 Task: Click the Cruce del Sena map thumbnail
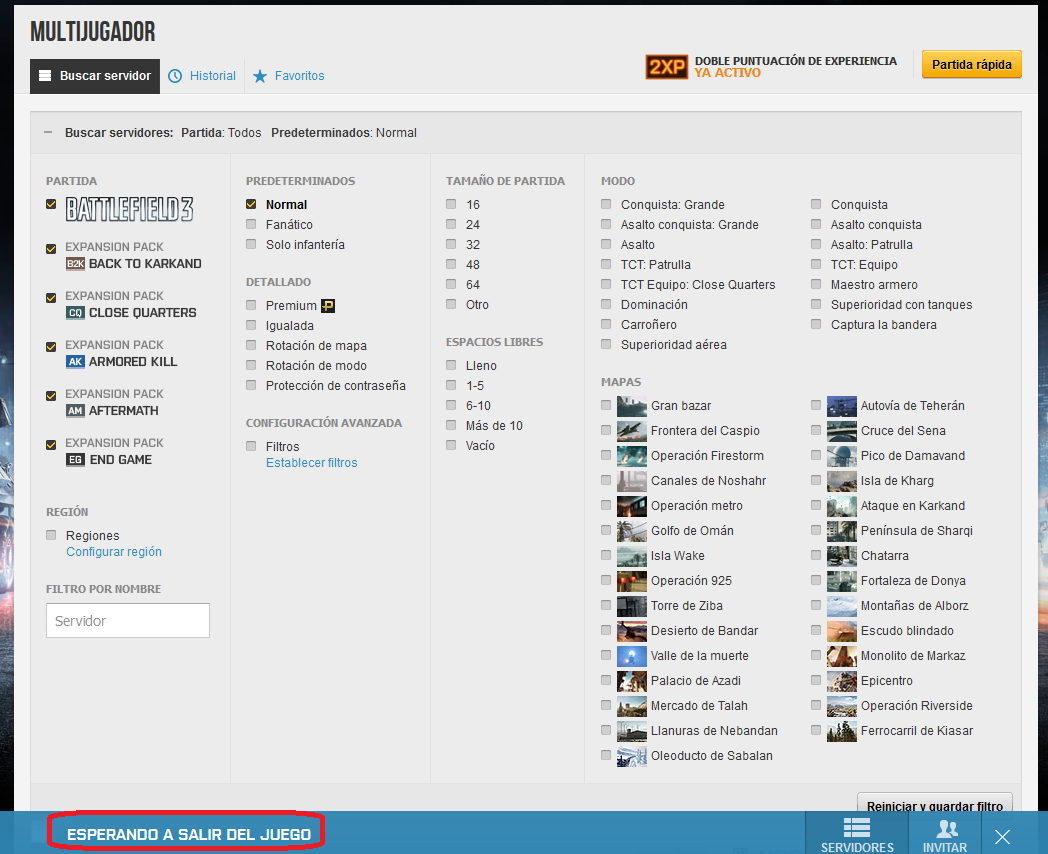[841, 431]
